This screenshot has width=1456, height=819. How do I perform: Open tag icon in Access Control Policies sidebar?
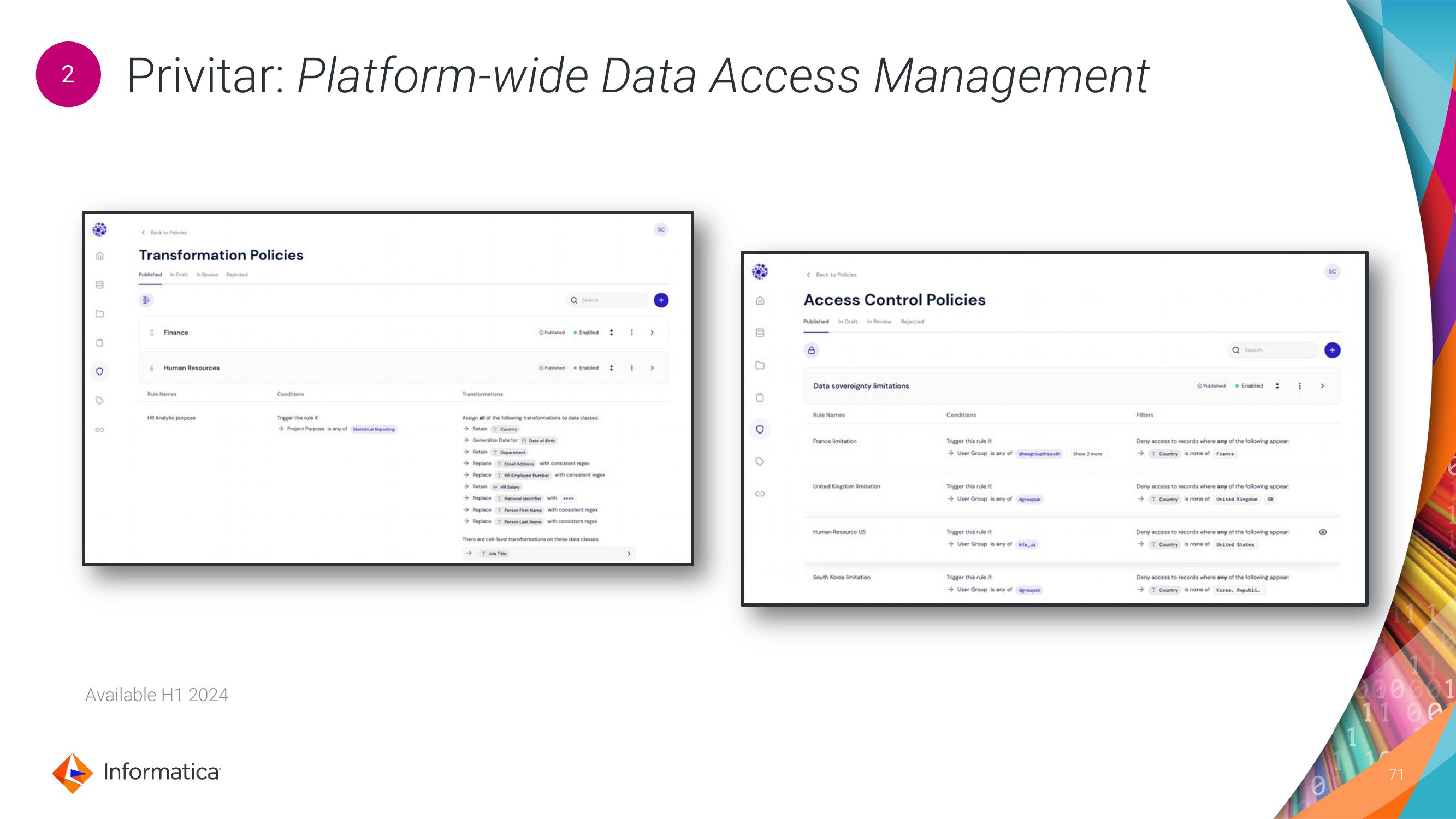point(760,462)
